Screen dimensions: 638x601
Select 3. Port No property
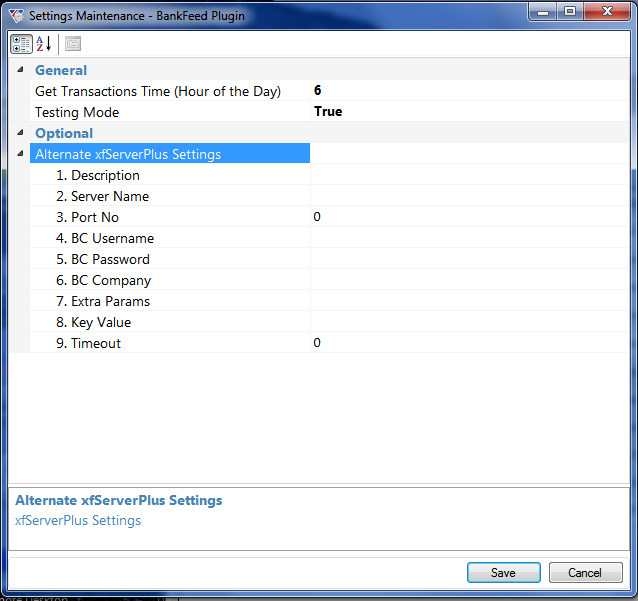click(x=170, y=217)
